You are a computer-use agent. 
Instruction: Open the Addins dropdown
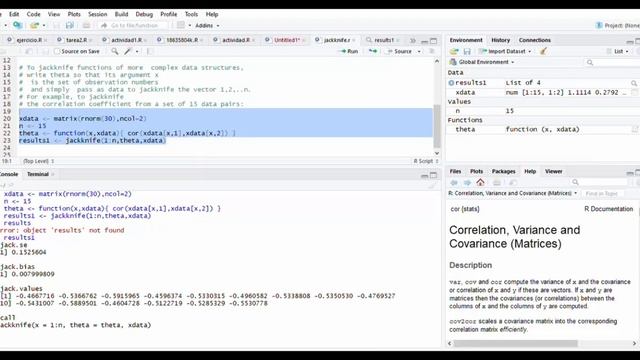click(207, 25)
